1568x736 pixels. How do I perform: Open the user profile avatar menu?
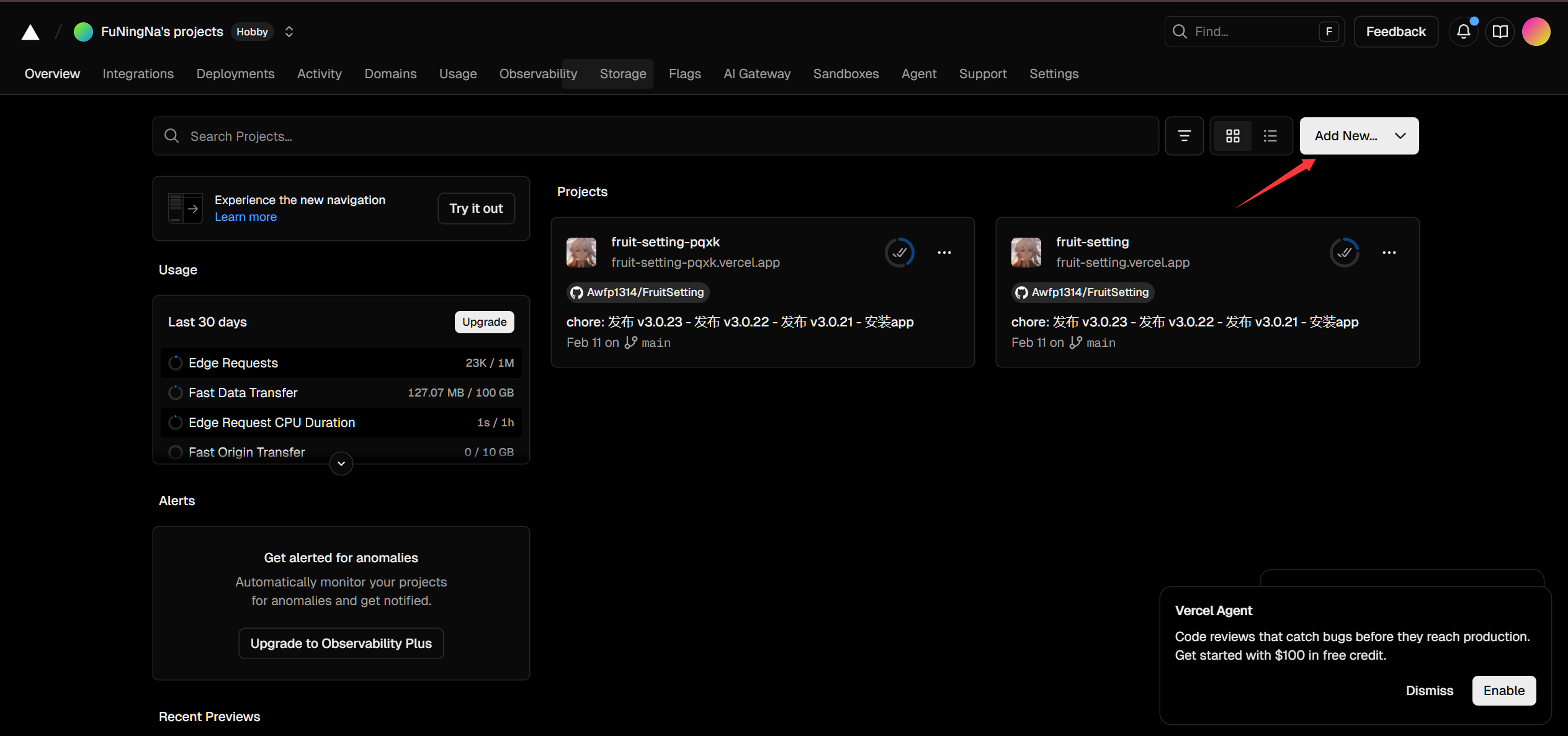click(1536, 32)
